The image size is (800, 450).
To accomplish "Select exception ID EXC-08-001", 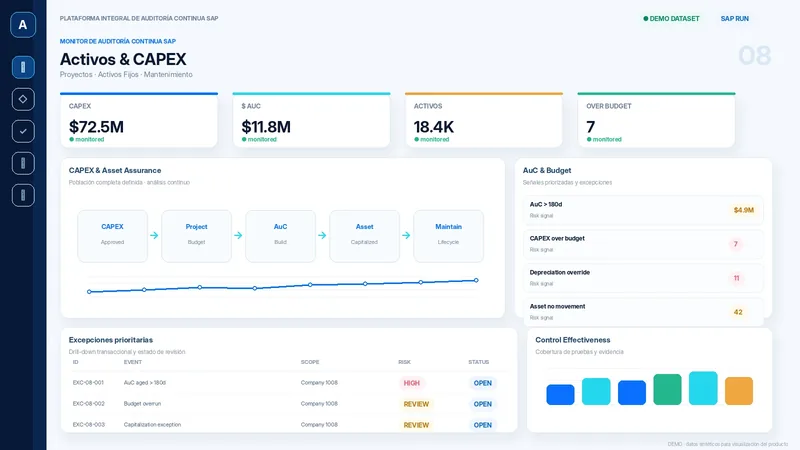I will tap(88, 383).
